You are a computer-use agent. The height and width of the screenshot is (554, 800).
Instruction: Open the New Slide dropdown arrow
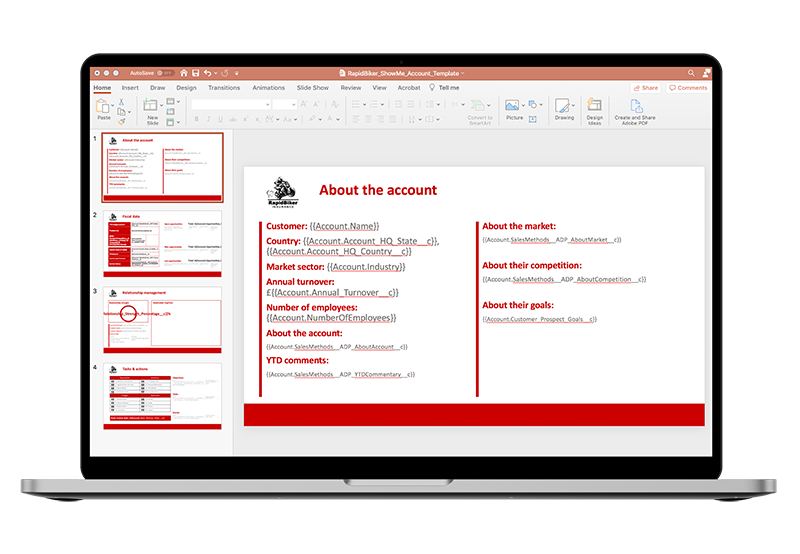tap(161, 106)
